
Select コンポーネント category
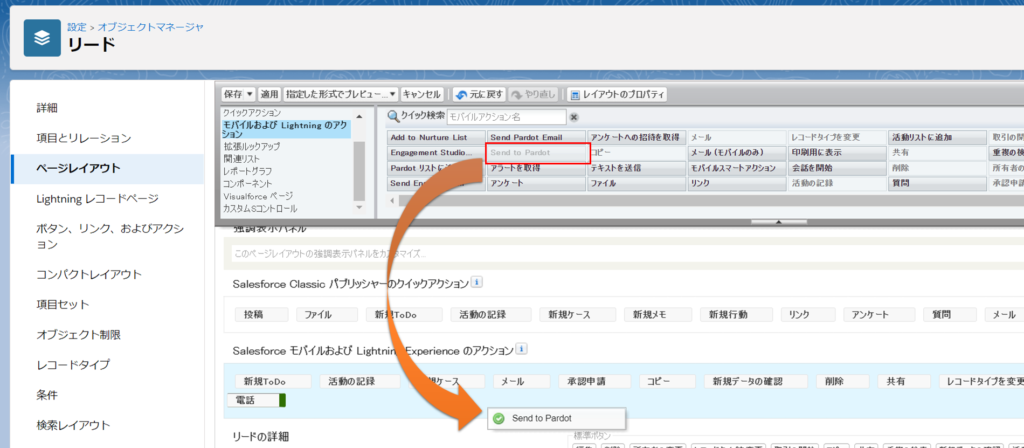(248, 184)
